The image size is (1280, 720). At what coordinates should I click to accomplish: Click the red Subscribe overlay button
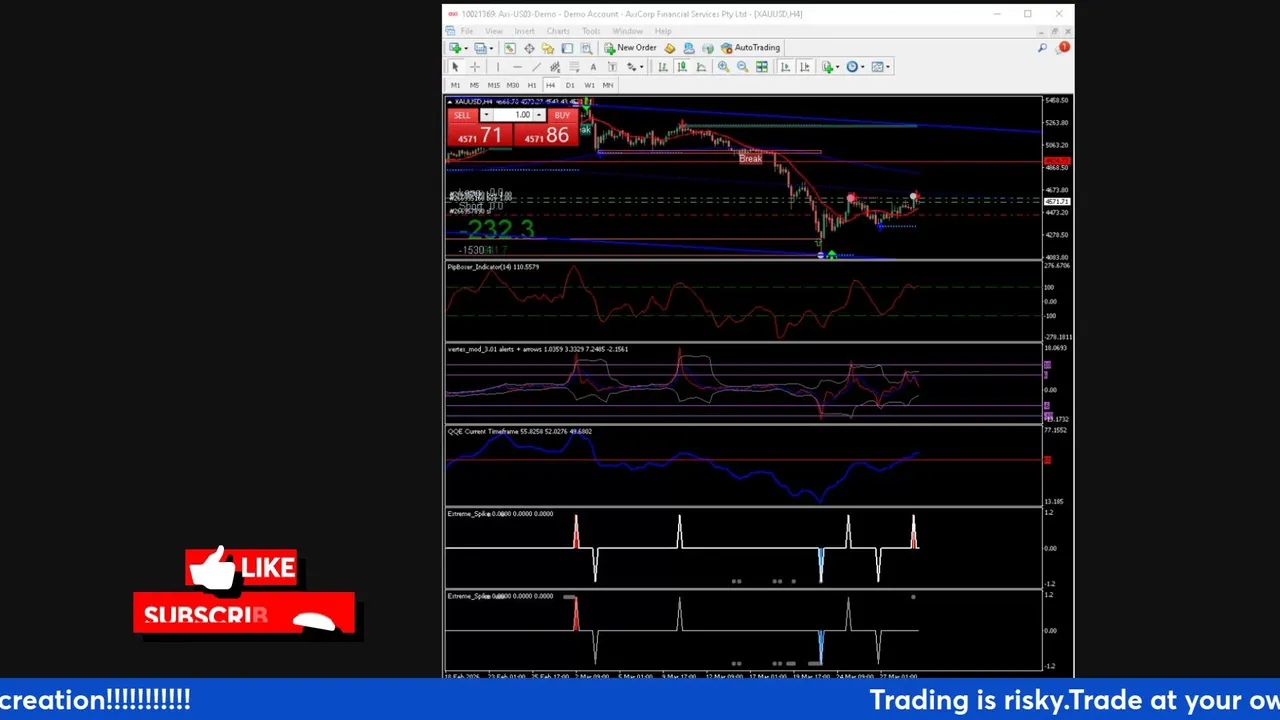(244, 613)
